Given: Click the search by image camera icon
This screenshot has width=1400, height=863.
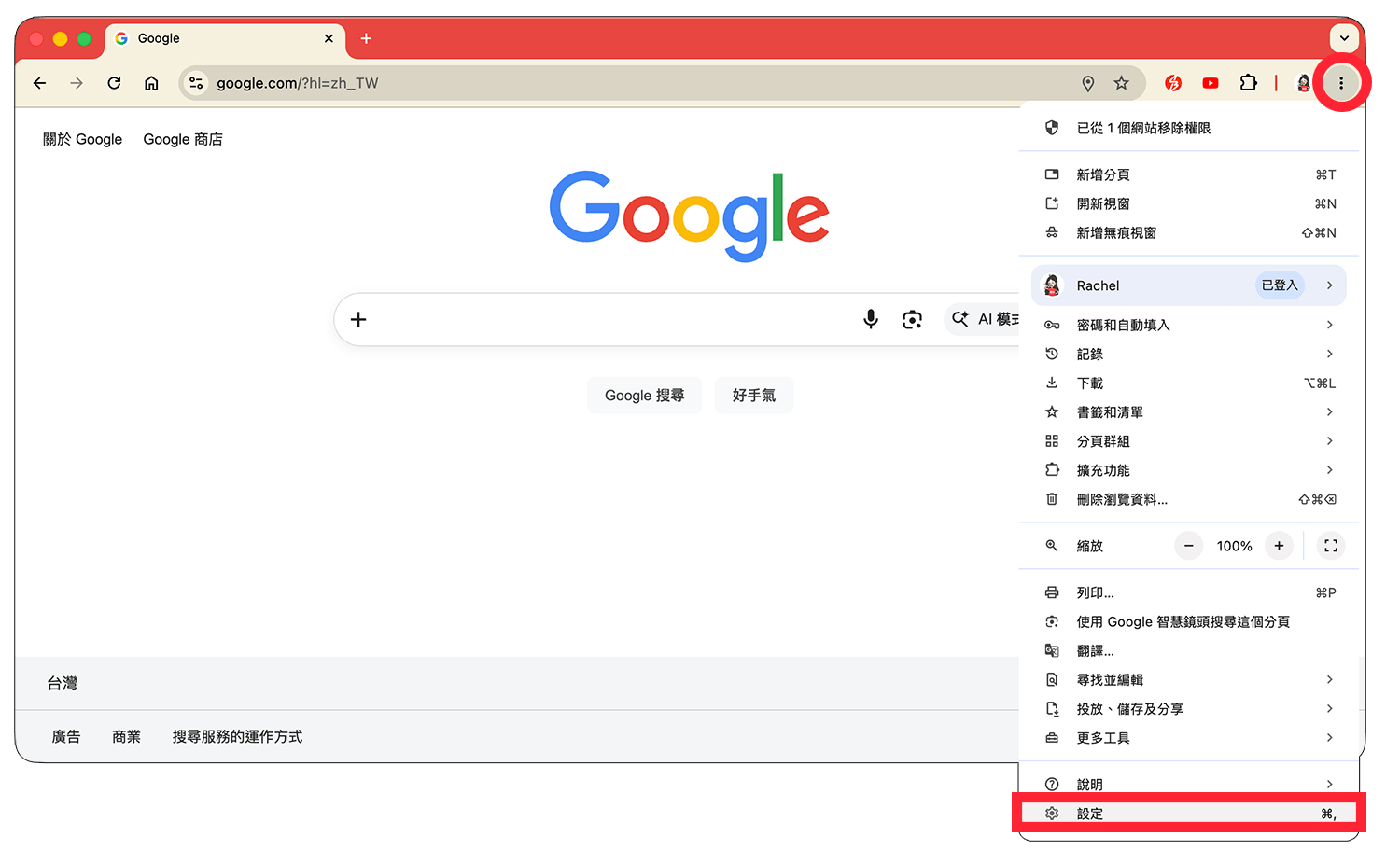Looking at the screenshot, I should click(912, 319).
